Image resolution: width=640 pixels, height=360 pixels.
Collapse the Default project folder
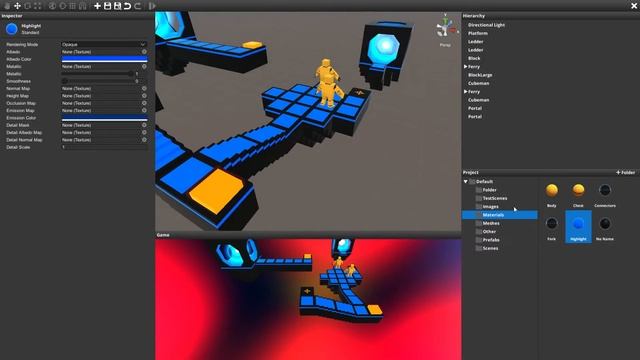click(466, 182)
